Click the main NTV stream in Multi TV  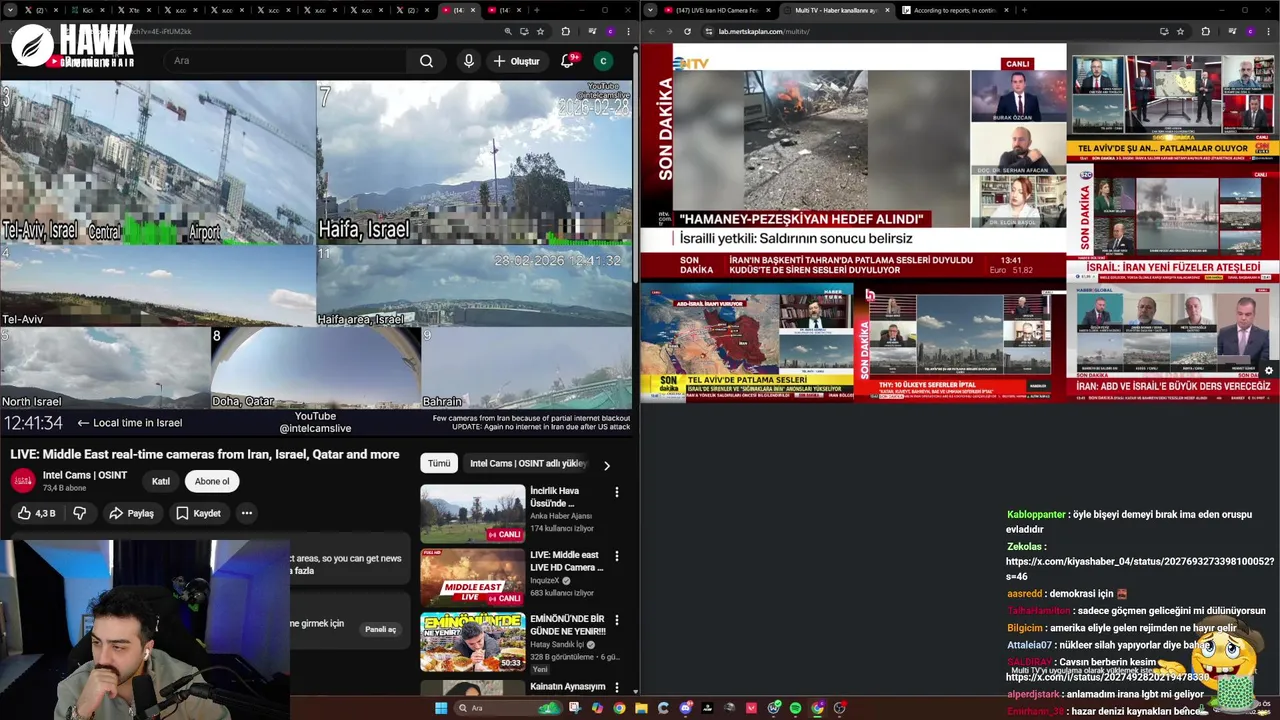tap(853, 161)
